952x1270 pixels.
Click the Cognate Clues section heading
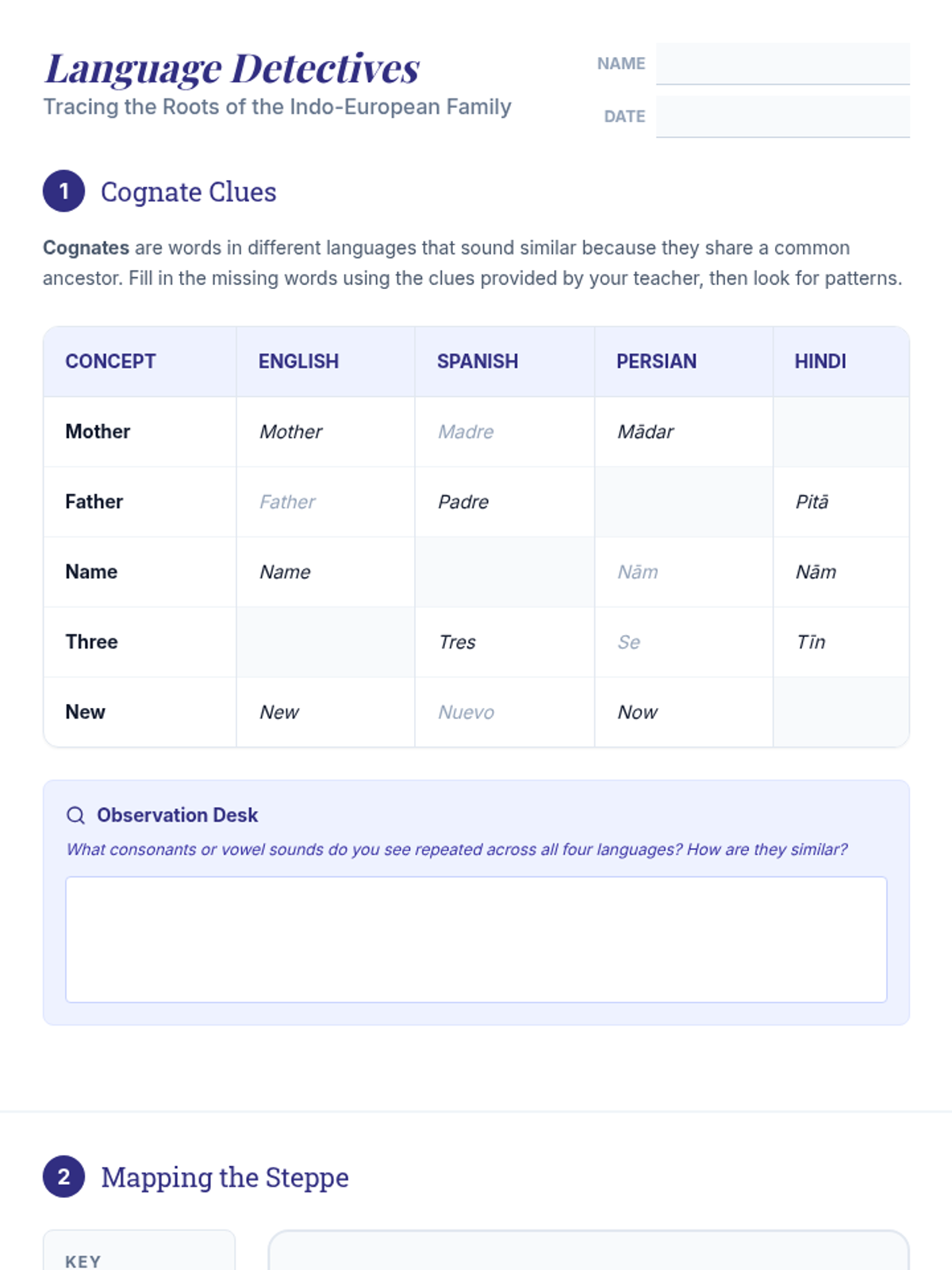pos(189,192)
